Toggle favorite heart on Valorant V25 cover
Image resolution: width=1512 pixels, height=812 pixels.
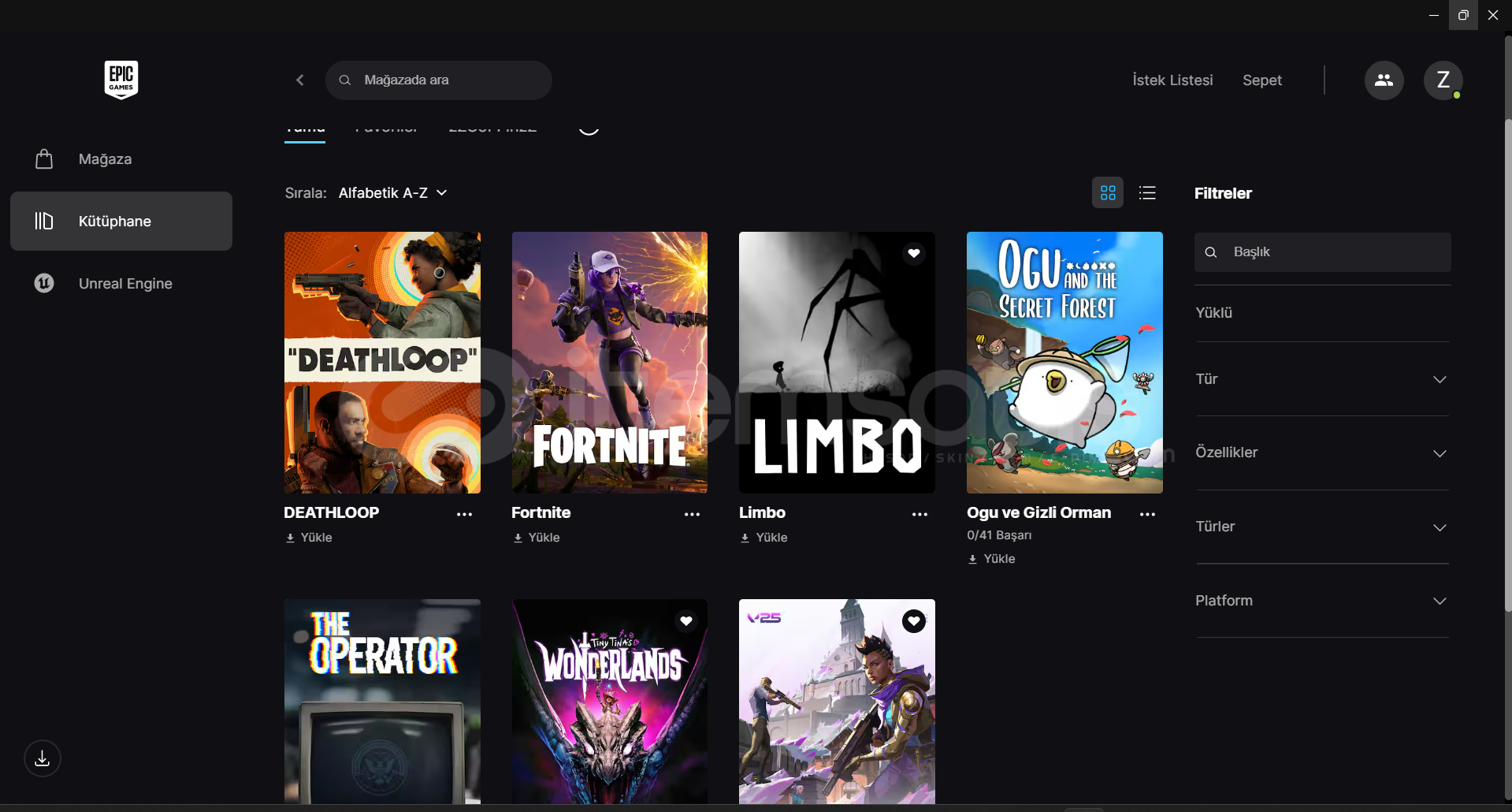(x=914, y=621)
